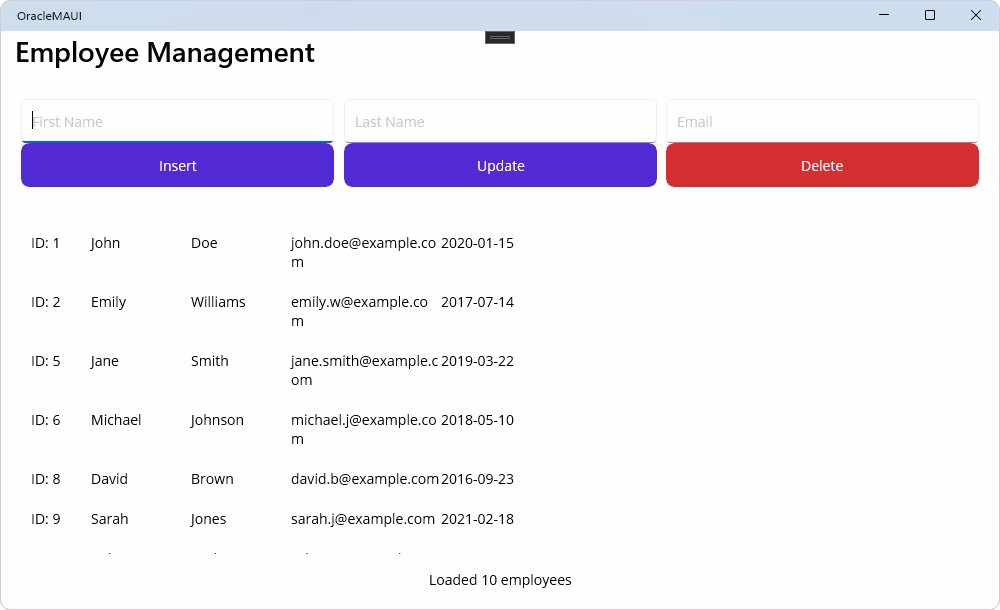The width and height of the screenshot is (1000, 610).
Task: Click inside the Email field
Action: (822, 120)
